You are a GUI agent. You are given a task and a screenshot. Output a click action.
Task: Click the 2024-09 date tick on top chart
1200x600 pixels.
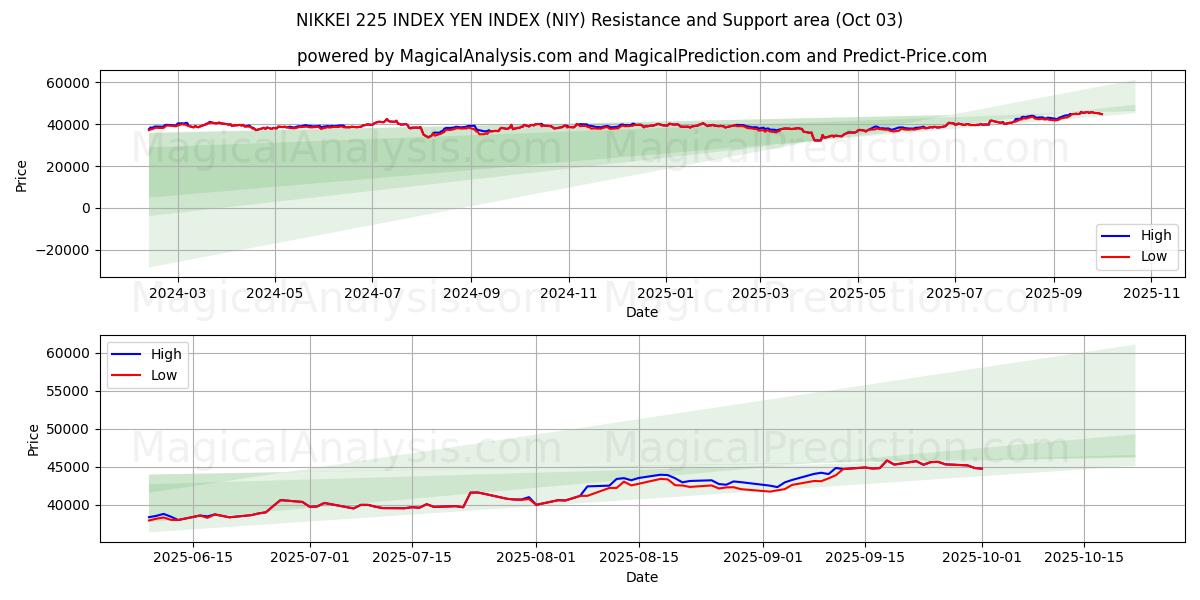click(470, 292)
